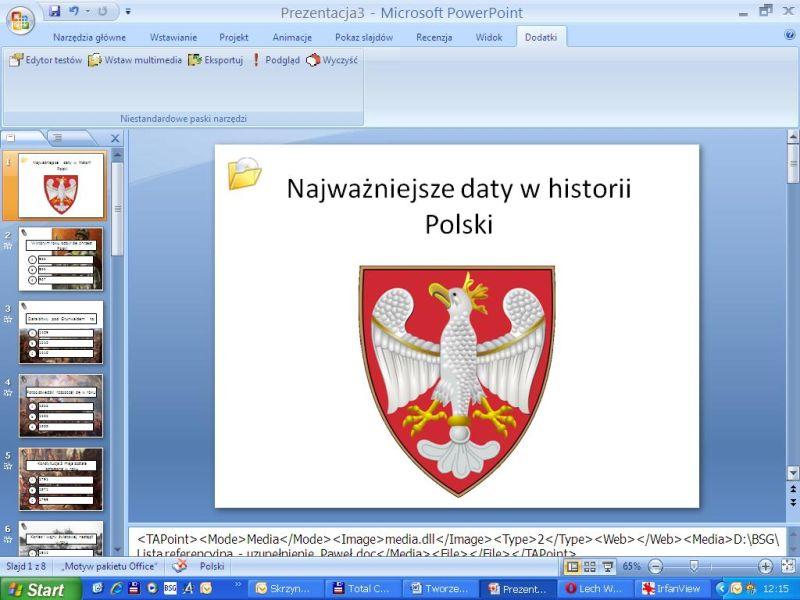Select slide 4 thumbnail
The width and height of the screenshot is (800, 600).
tap(61, 406)
